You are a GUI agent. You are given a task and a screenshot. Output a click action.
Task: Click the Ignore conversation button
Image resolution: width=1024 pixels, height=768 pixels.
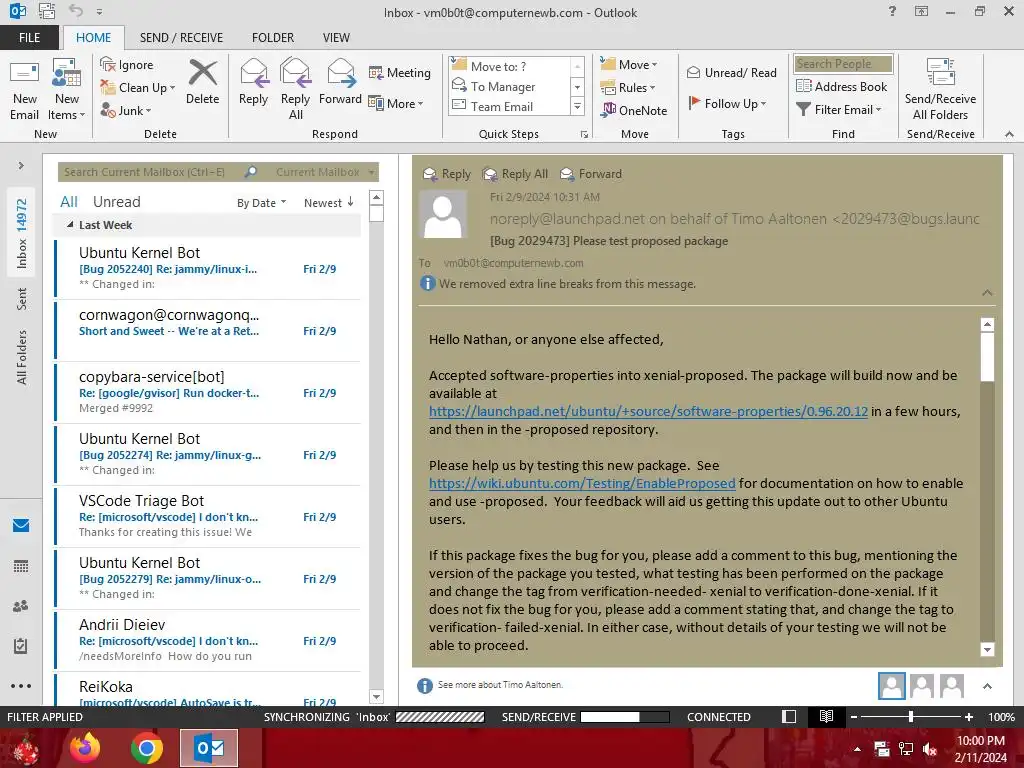[127, 65]
